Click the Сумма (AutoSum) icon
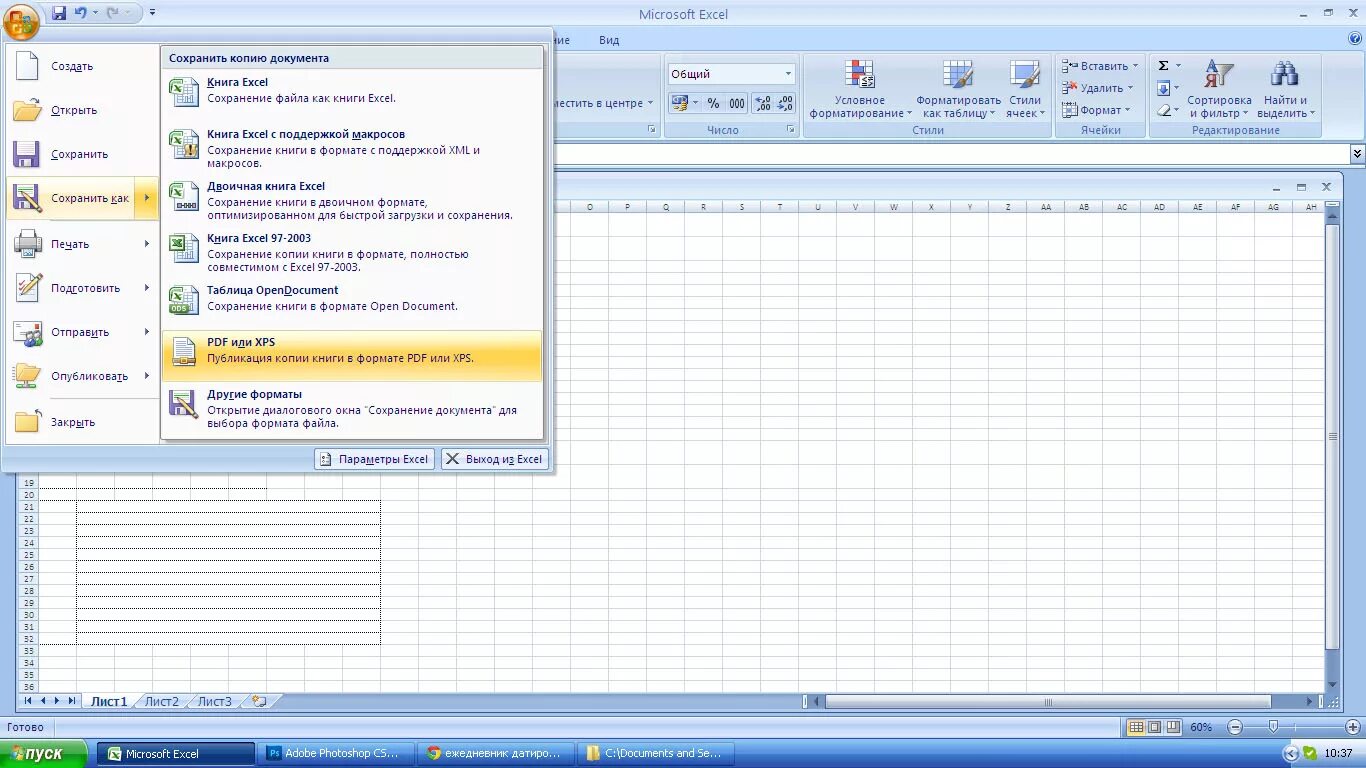Screen dimensions: 1366x768 (x=1164, y=64)
